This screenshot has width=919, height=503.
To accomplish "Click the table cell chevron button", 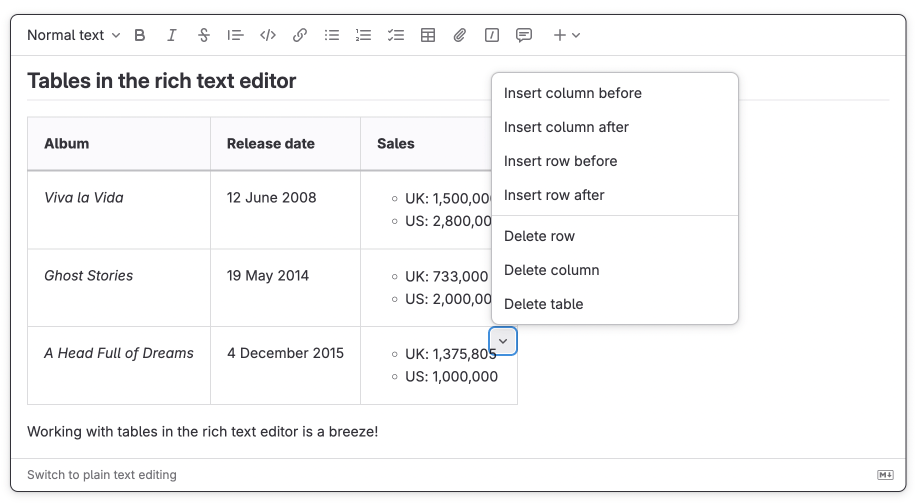I will click(x=503, y=341).
